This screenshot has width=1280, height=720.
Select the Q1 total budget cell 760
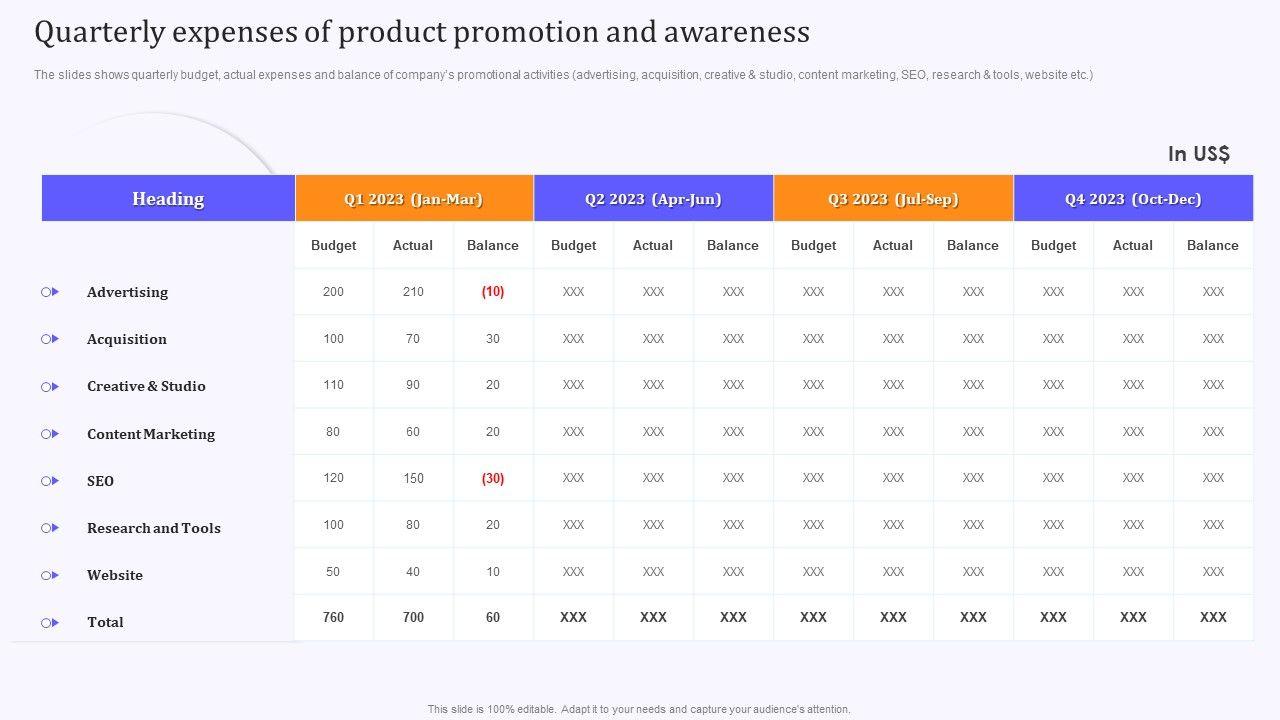[333, 617]
